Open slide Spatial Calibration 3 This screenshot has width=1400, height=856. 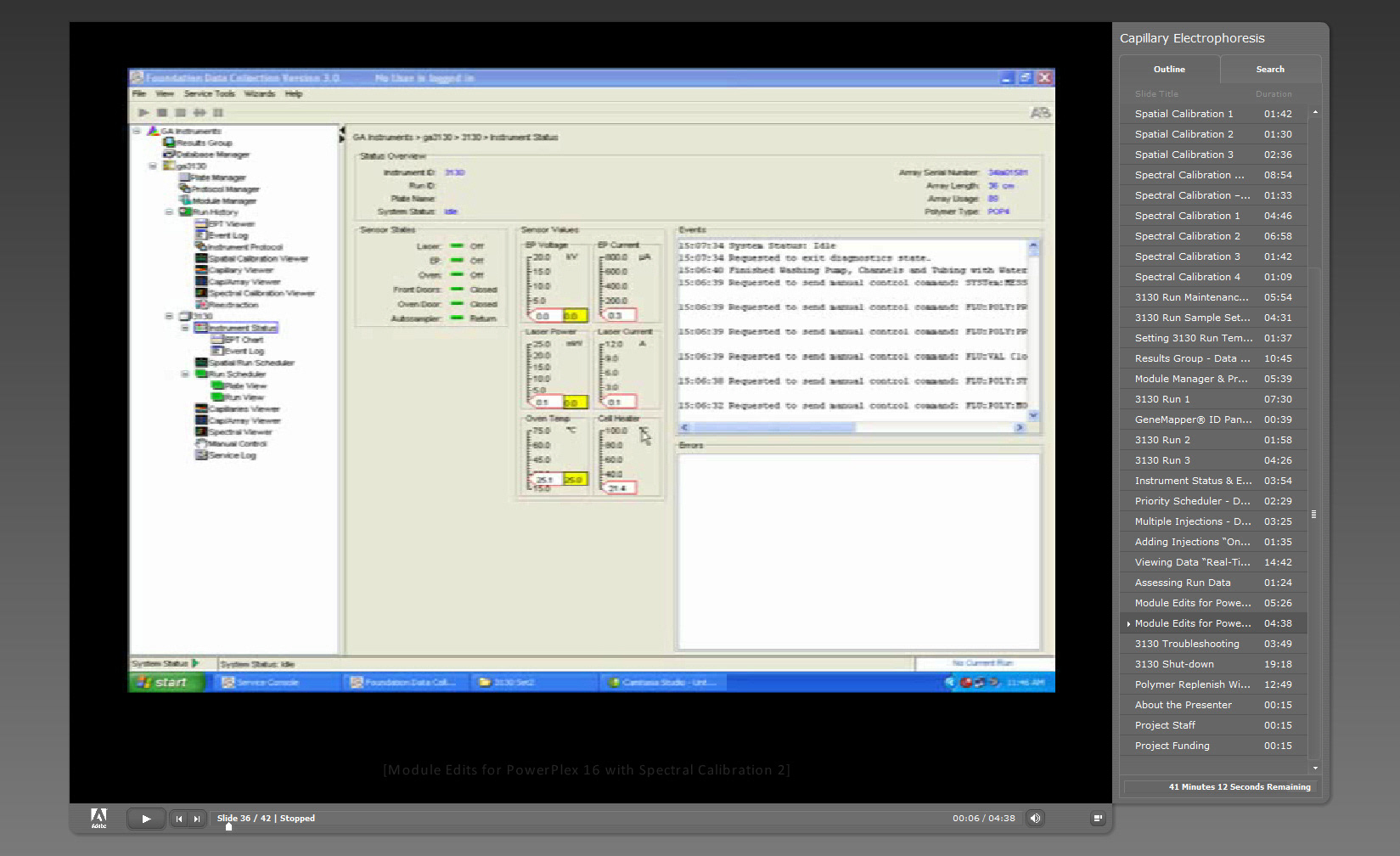pos(1214,155)
